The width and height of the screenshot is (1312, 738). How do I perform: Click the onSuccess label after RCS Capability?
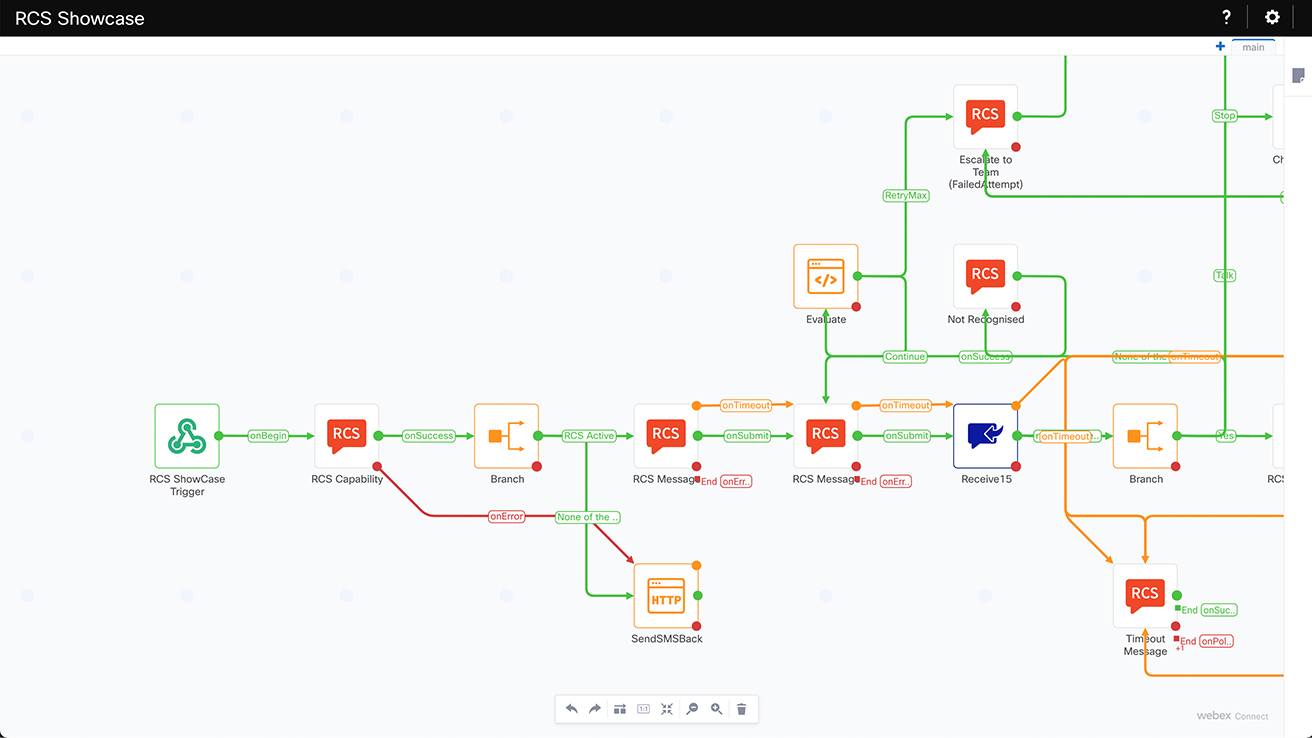click(x=428, y=436)
